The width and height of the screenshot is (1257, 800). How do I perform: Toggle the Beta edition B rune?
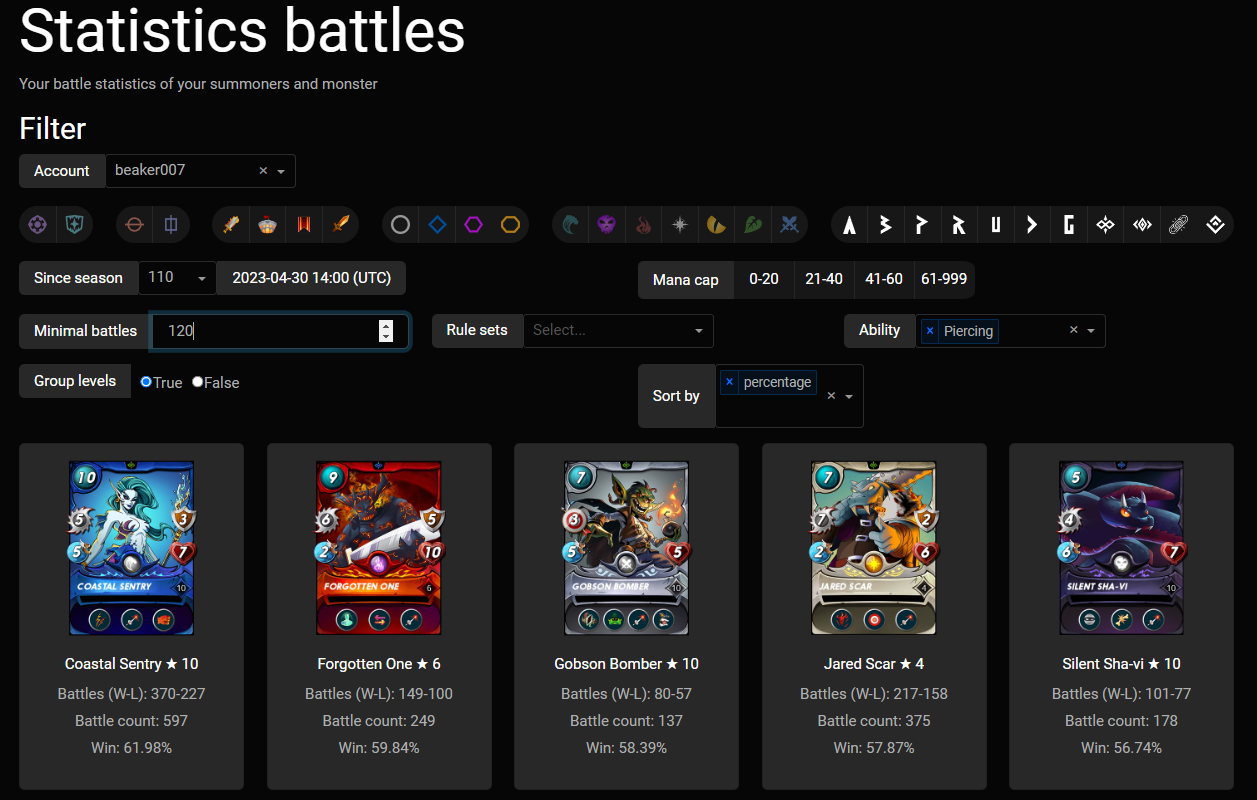[886, 225]
